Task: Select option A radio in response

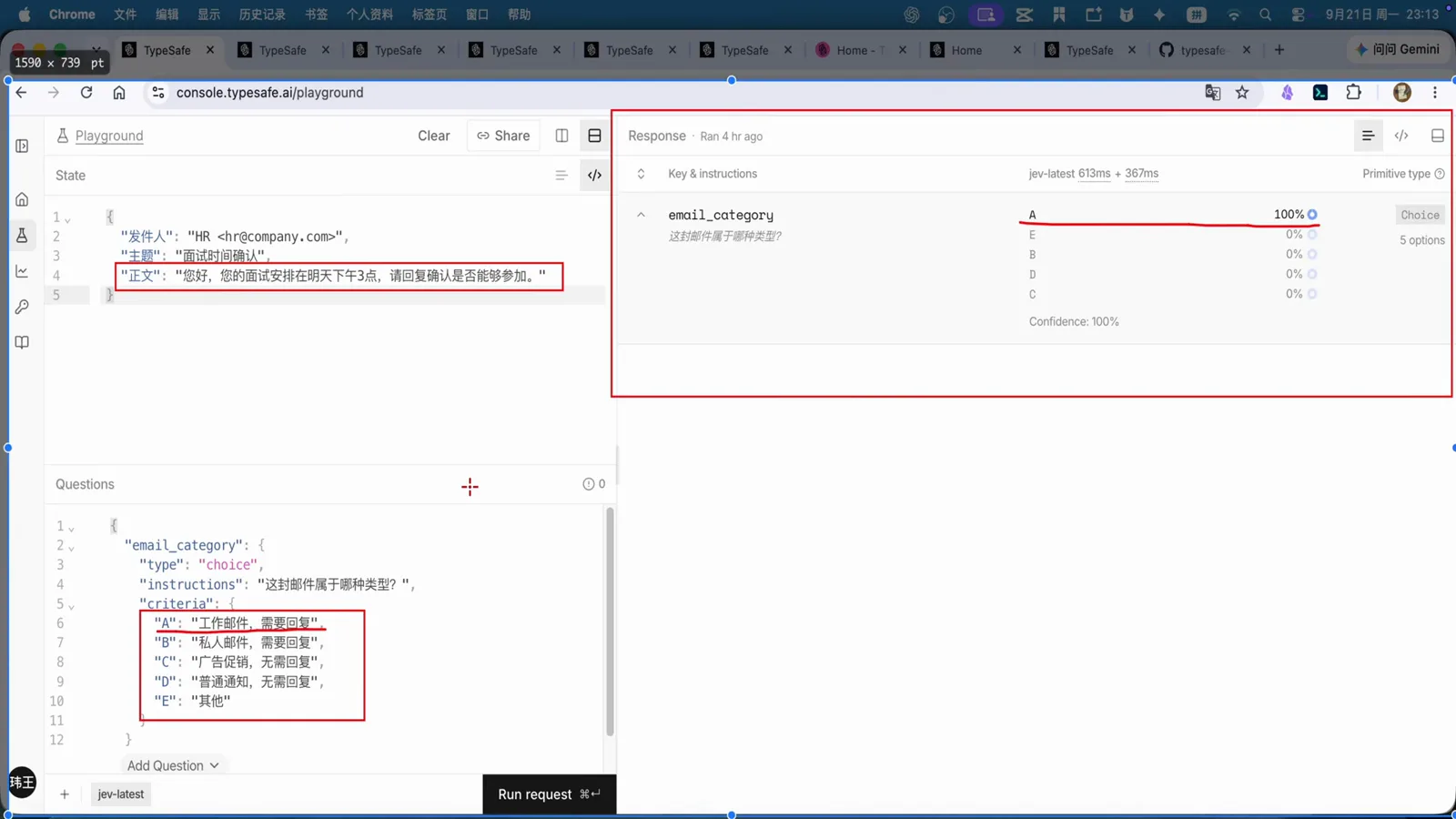Action: [1312, 215]
